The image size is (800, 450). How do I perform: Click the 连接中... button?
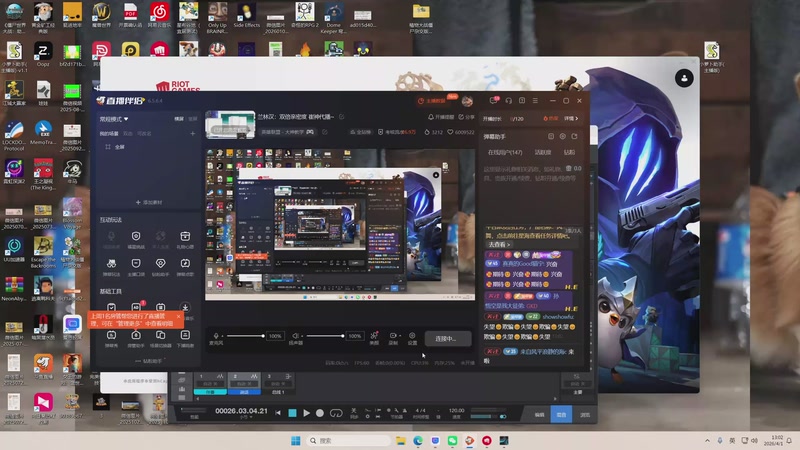point(447,338)
